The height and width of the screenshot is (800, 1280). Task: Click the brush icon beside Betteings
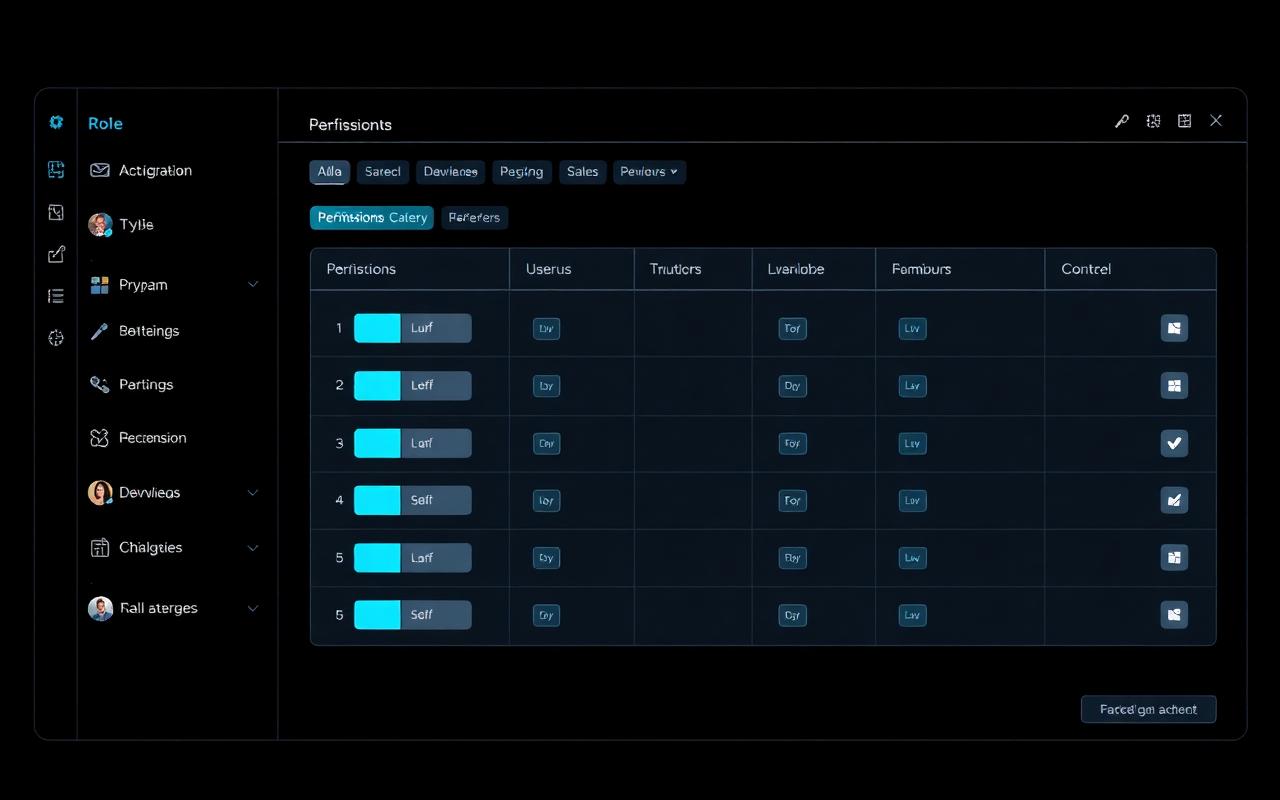coord(99,331)
